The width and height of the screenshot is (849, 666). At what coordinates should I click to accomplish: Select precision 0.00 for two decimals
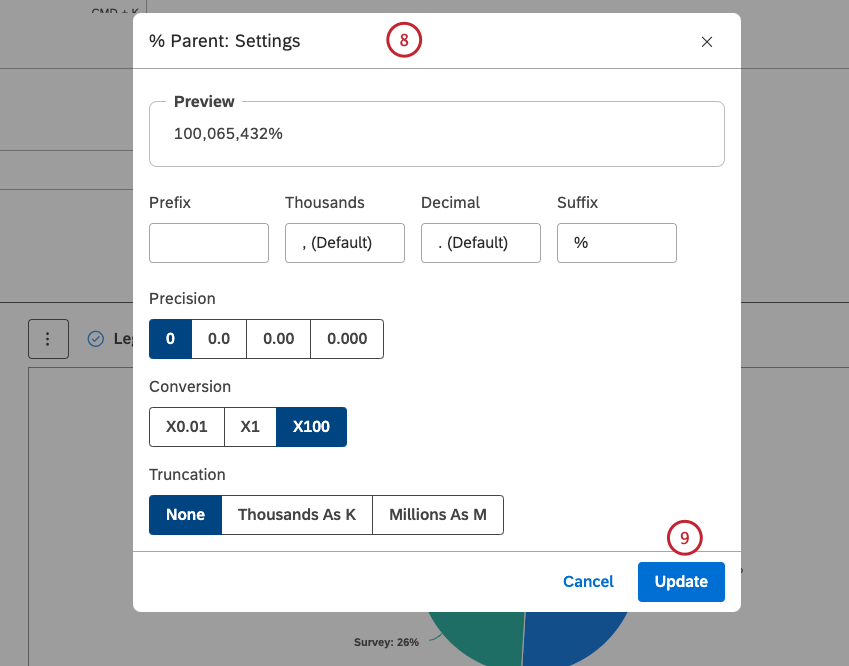click(x=278, y=339)
